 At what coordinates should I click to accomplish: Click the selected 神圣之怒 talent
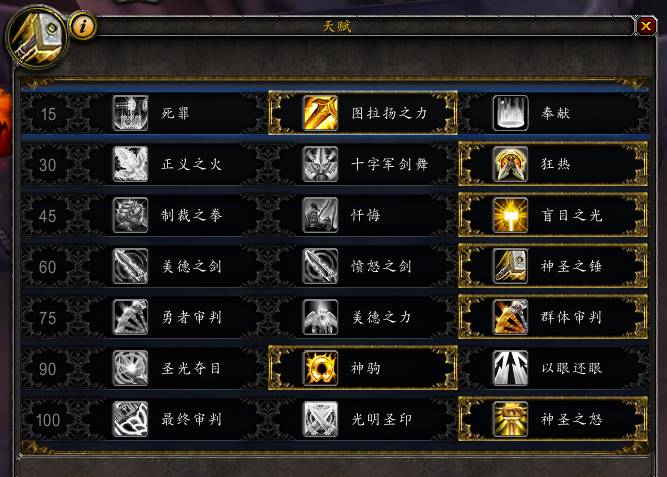553,420
